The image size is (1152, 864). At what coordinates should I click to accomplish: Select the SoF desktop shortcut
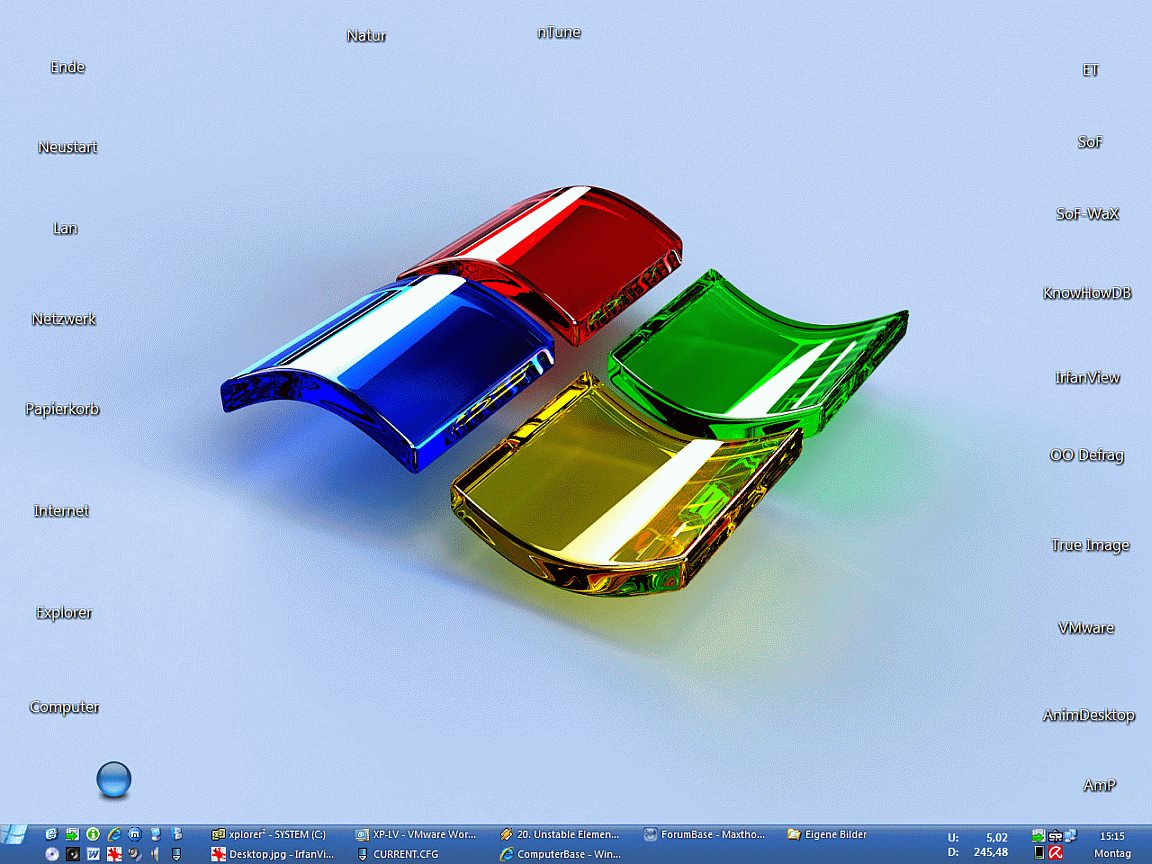point(1090,142)
